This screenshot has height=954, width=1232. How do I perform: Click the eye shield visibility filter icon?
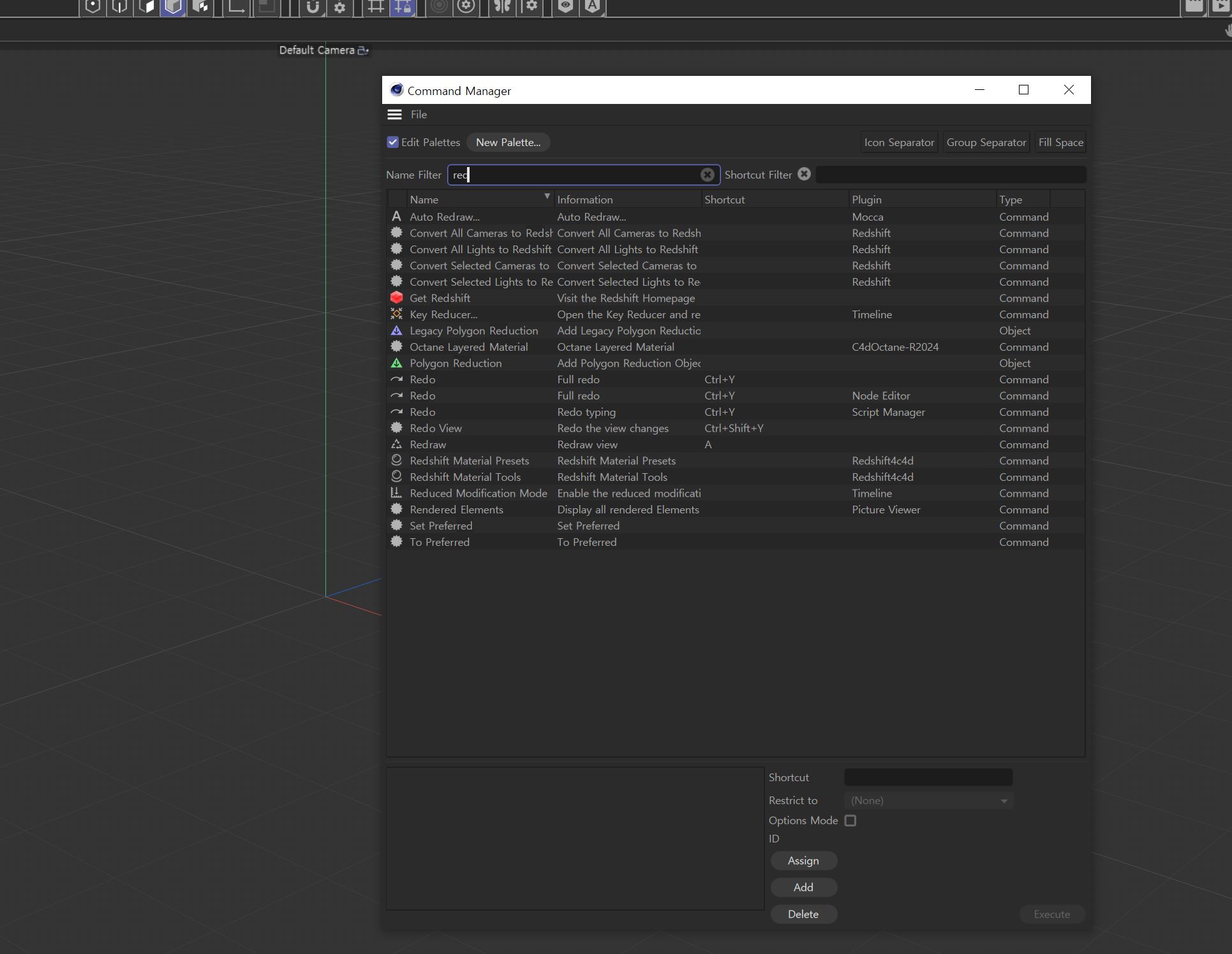[565, 7]
